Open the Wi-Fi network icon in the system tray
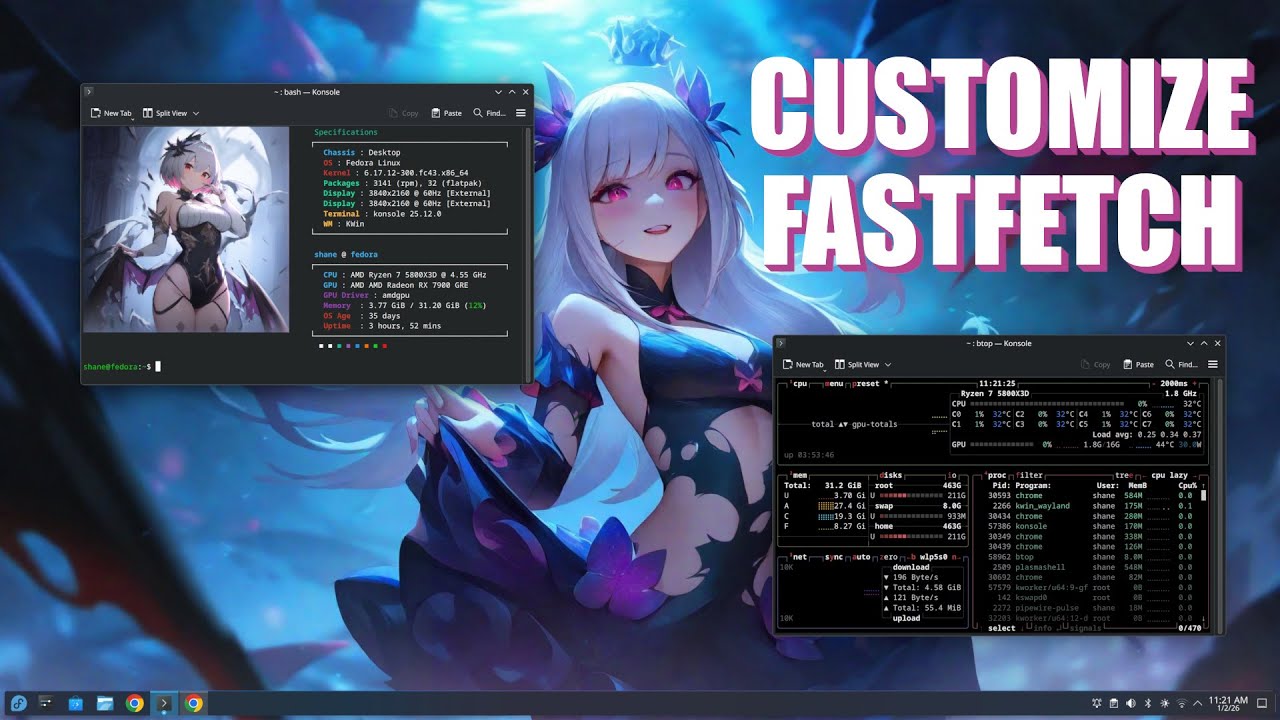Image resolution: width=1280 pixels, height=720 pixels. tap(1181, 704)
